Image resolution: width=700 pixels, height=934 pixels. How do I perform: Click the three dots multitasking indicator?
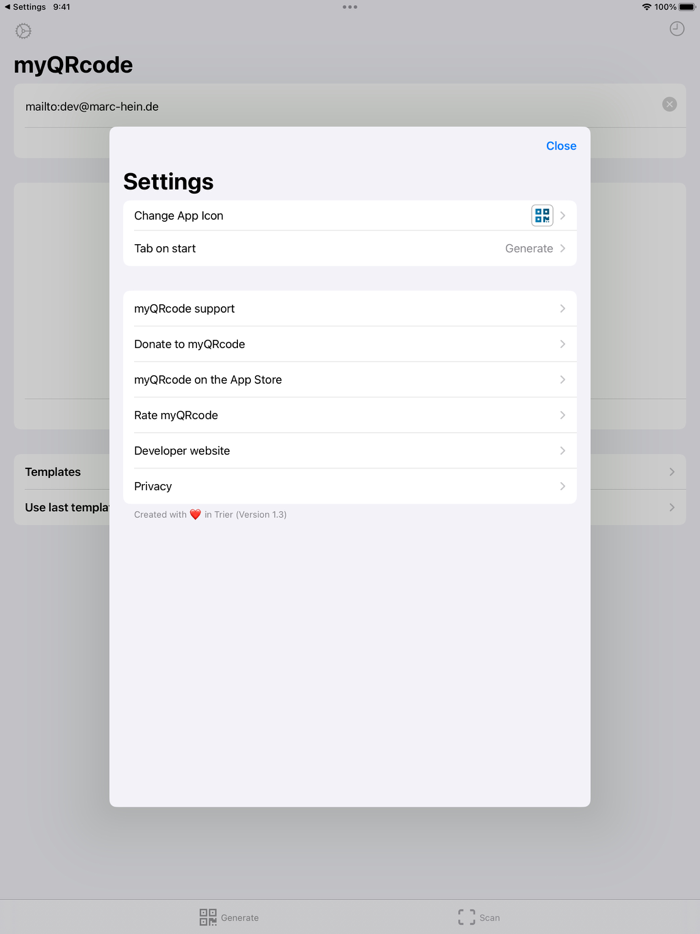[x=350, y=7]
